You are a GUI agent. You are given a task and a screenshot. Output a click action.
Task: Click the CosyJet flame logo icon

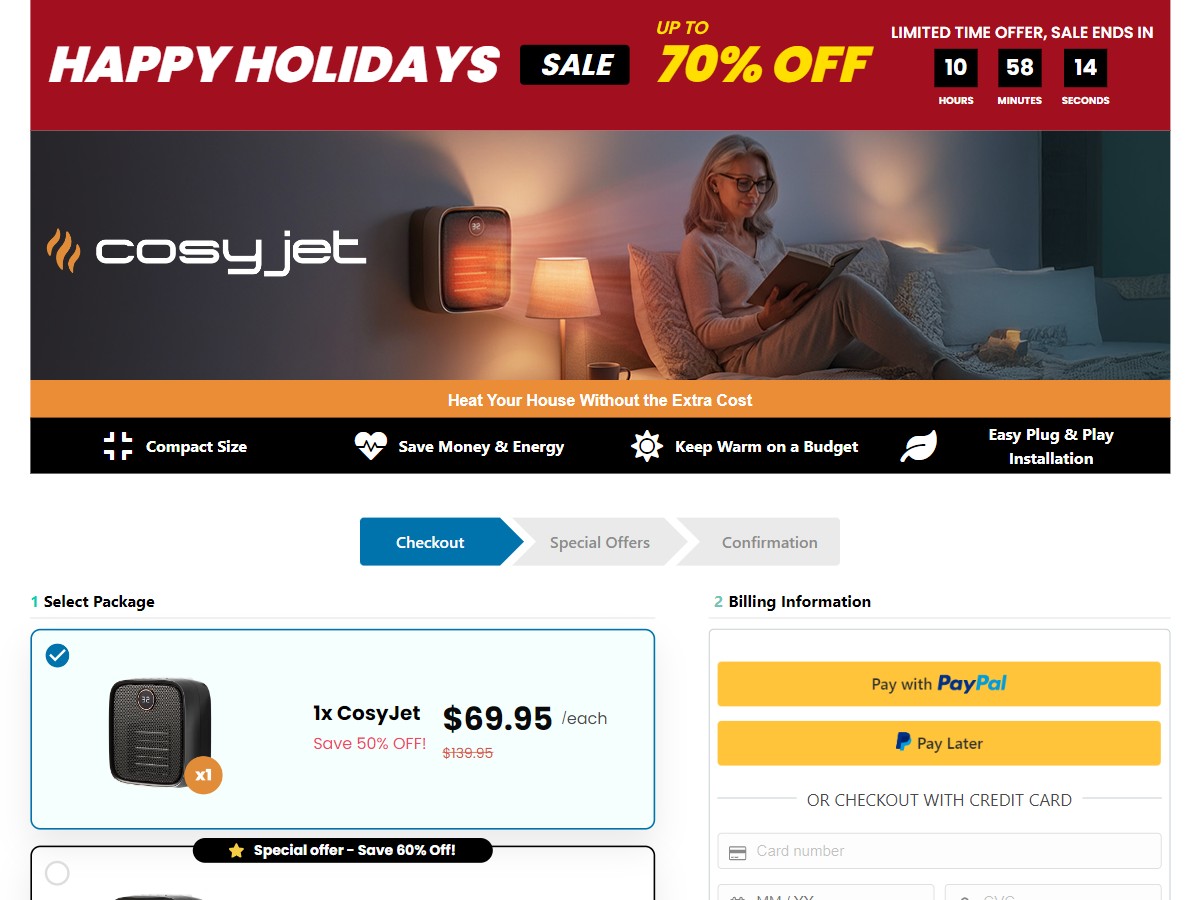coord(63,250)
